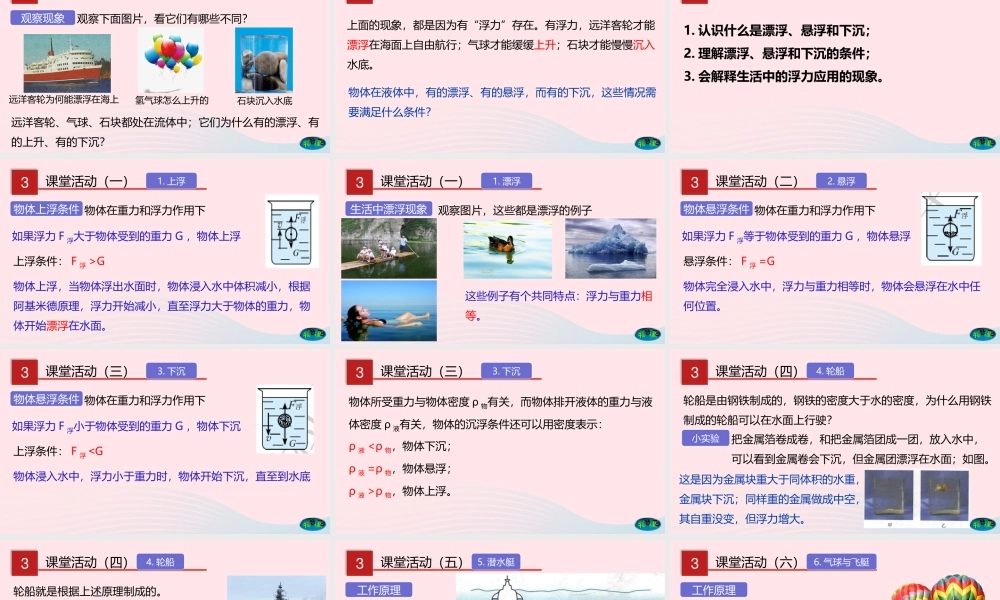Select right metal foil experiment photo
The image size is (1000, 600).
pos(945,496)
